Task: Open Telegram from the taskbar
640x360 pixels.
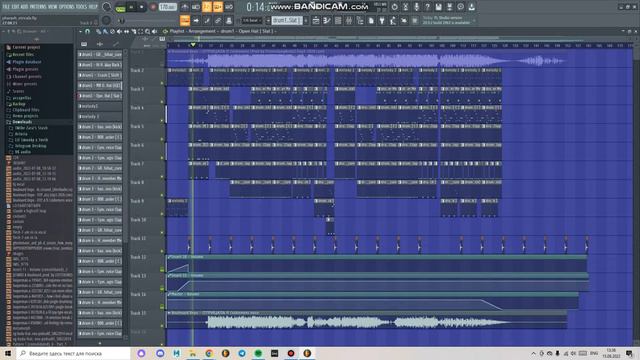Action: pos(242,353)
